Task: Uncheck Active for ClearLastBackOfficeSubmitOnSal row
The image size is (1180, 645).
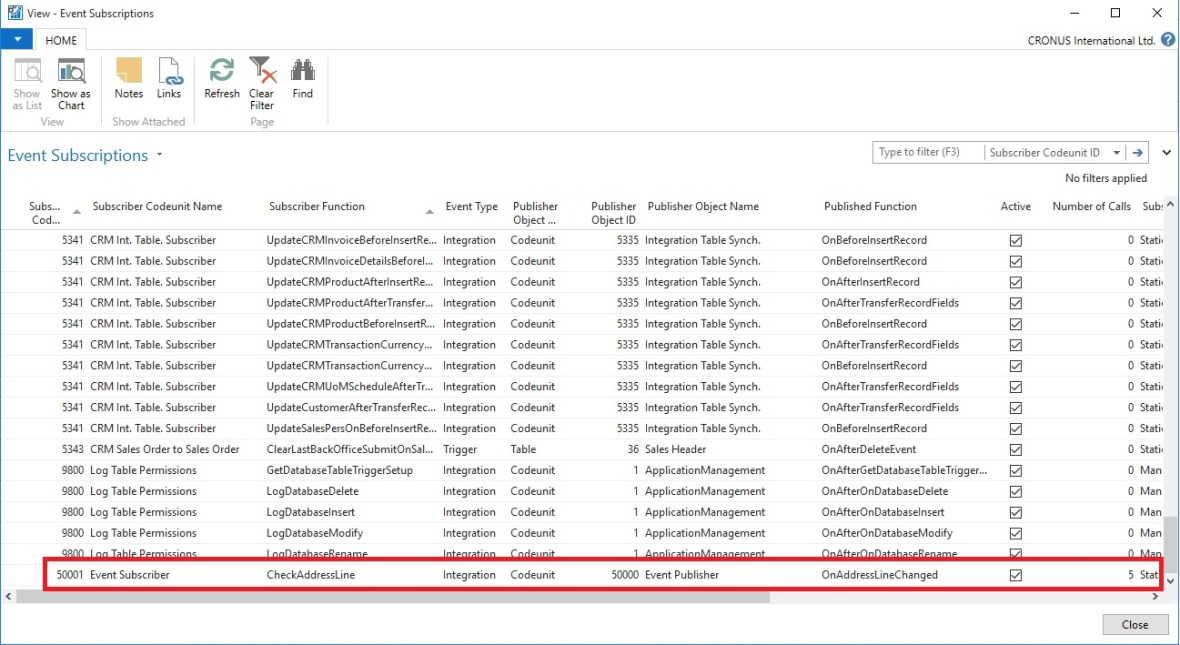Action: [x=1016, y=449]
